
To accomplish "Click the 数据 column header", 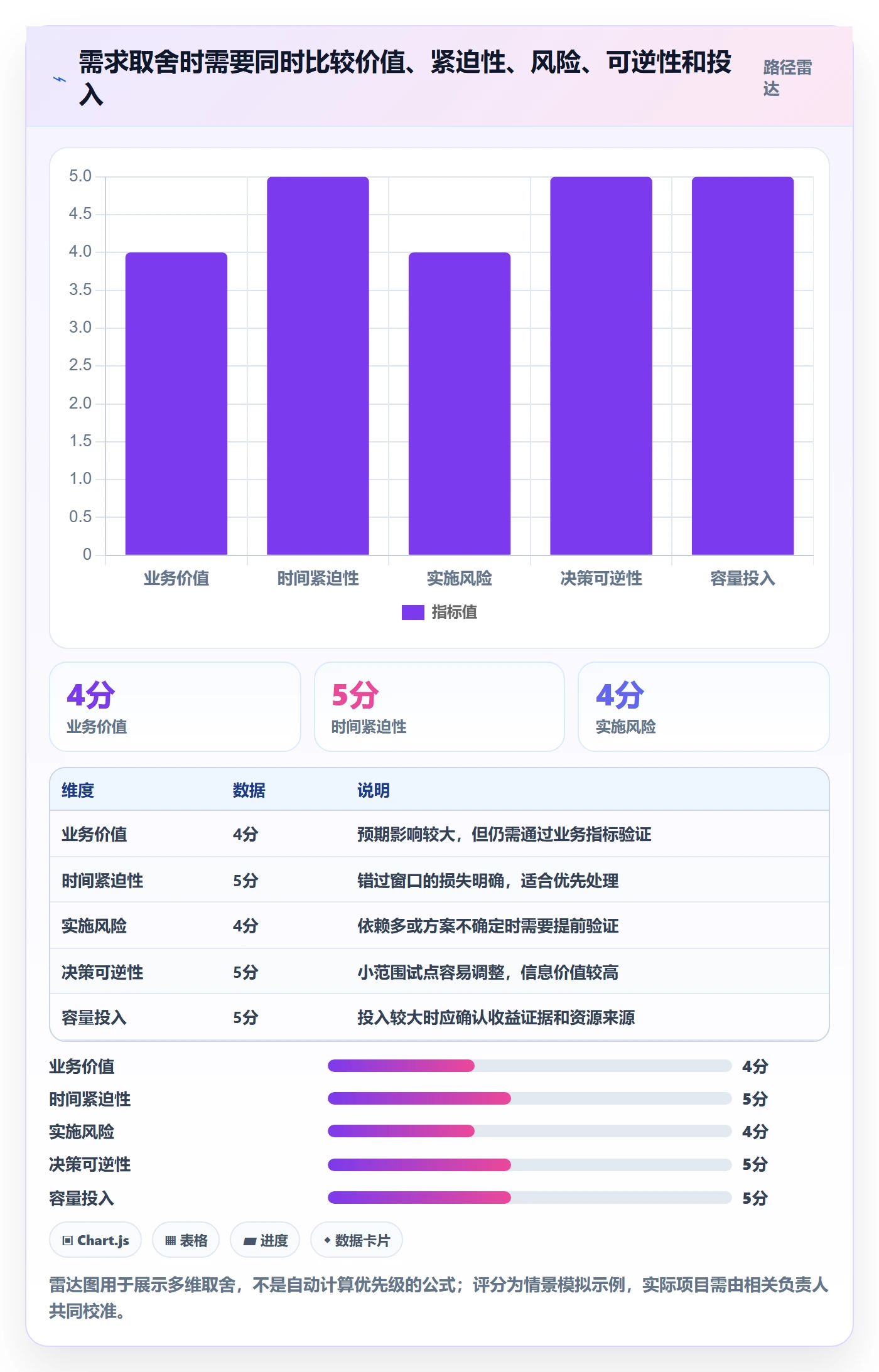I will 249,790.
